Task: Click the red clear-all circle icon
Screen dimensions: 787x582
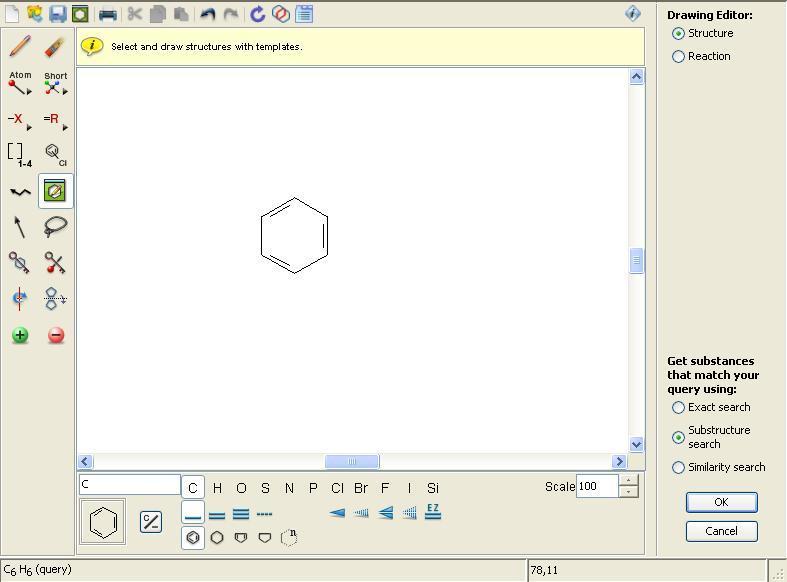Action: click(281, 14)
